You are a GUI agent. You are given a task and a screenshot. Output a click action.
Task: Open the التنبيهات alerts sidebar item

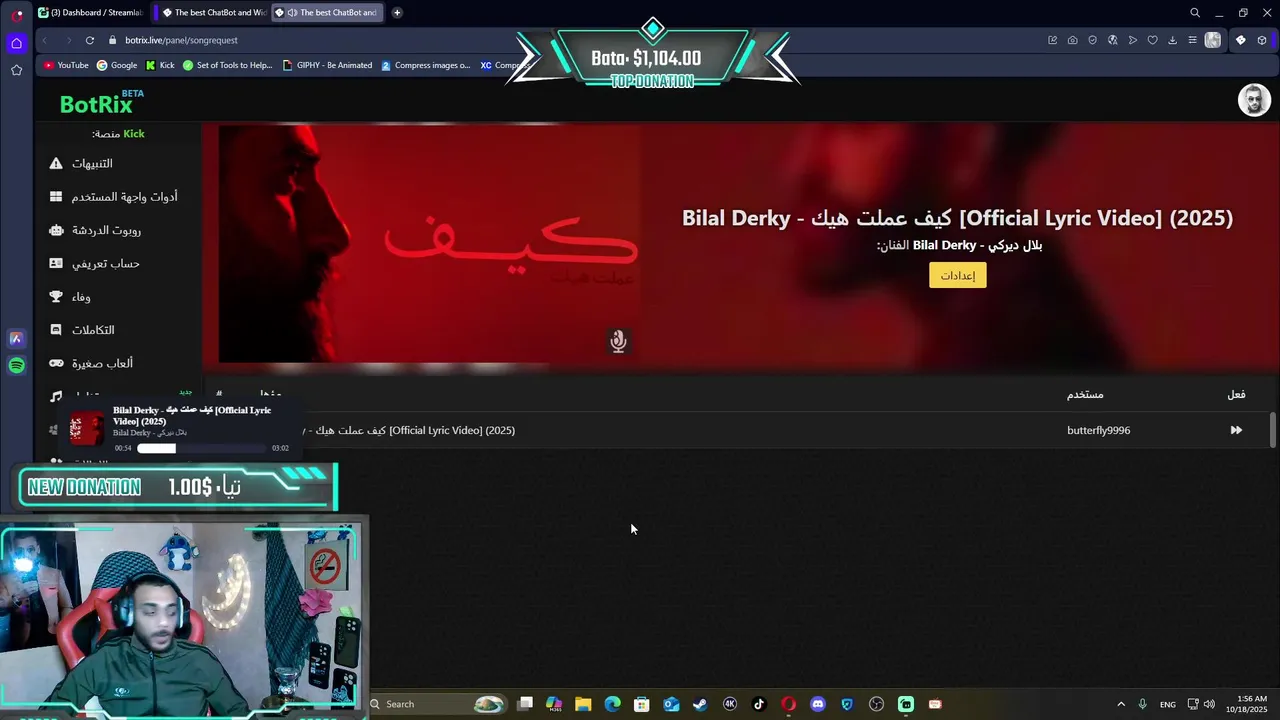(81, 163)
